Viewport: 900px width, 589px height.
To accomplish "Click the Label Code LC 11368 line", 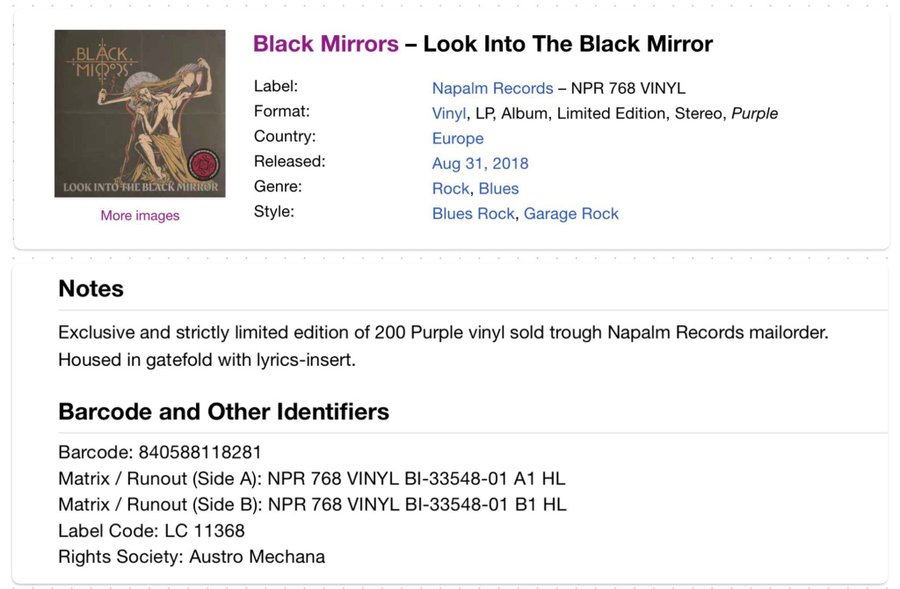I will [x=152, y=530].
